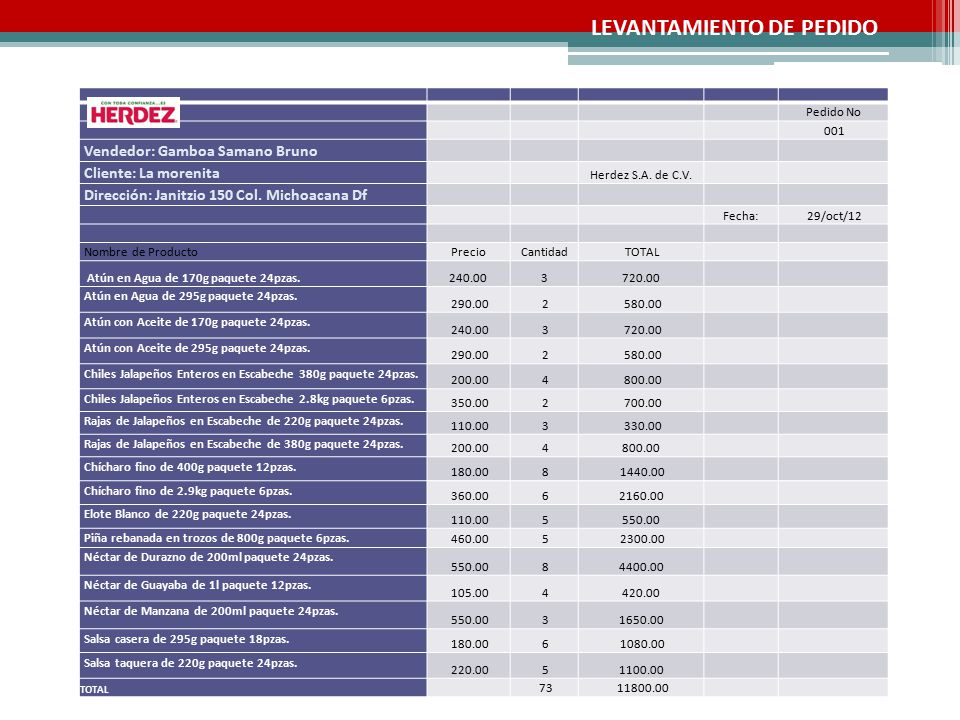Select grand total 11800.00
960x720 pixels.
642,688
